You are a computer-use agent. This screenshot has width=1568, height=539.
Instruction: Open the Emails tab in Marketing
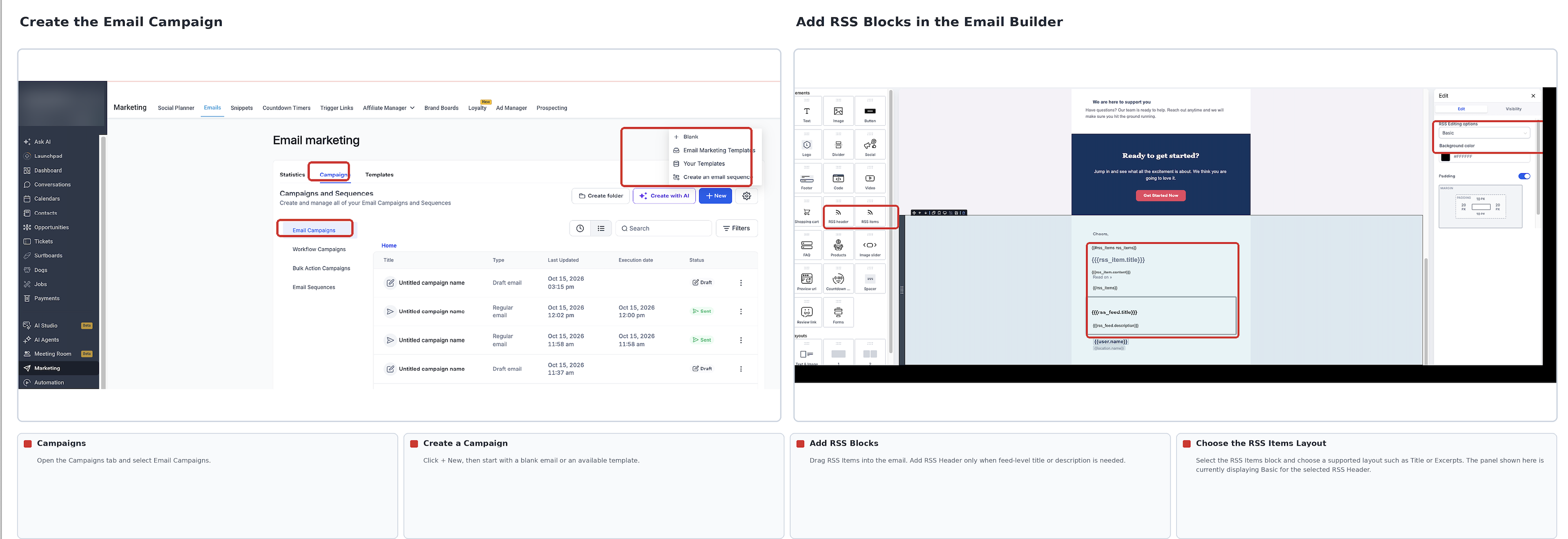click(x=213, y=108)
